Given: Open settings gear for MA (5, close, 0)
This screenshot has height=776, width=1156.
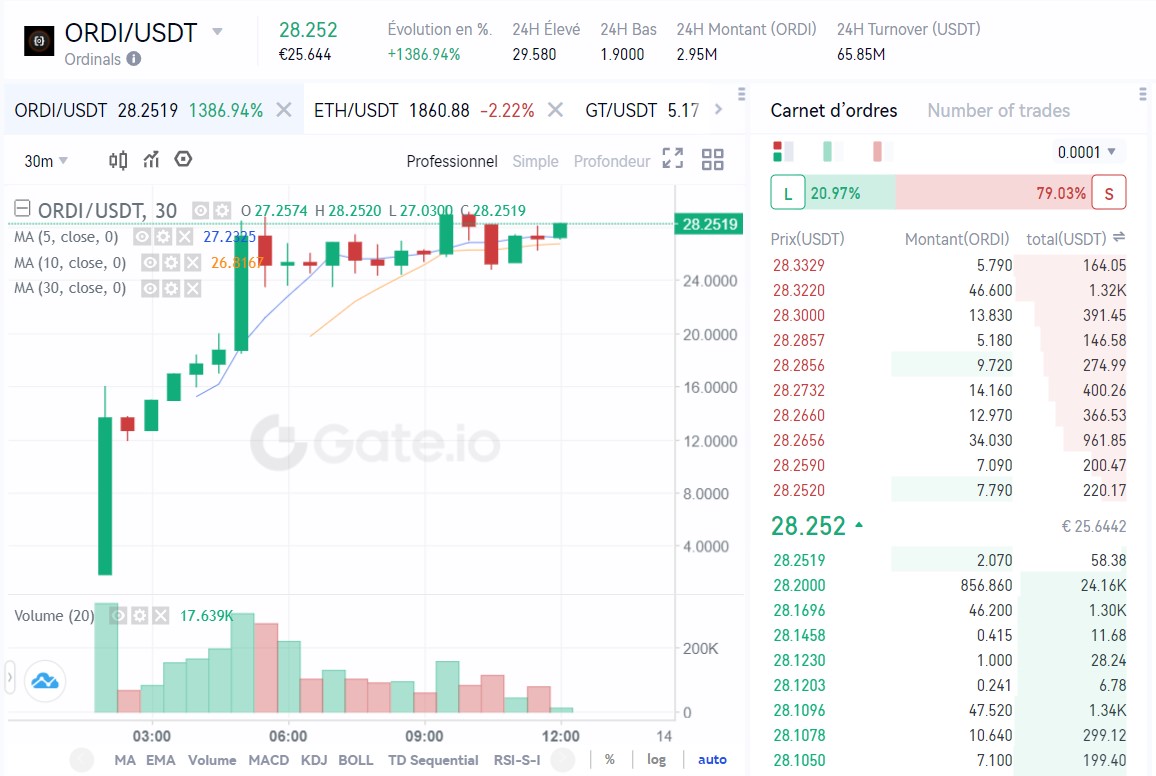Looking at the screenshot, I should (163, 238).
